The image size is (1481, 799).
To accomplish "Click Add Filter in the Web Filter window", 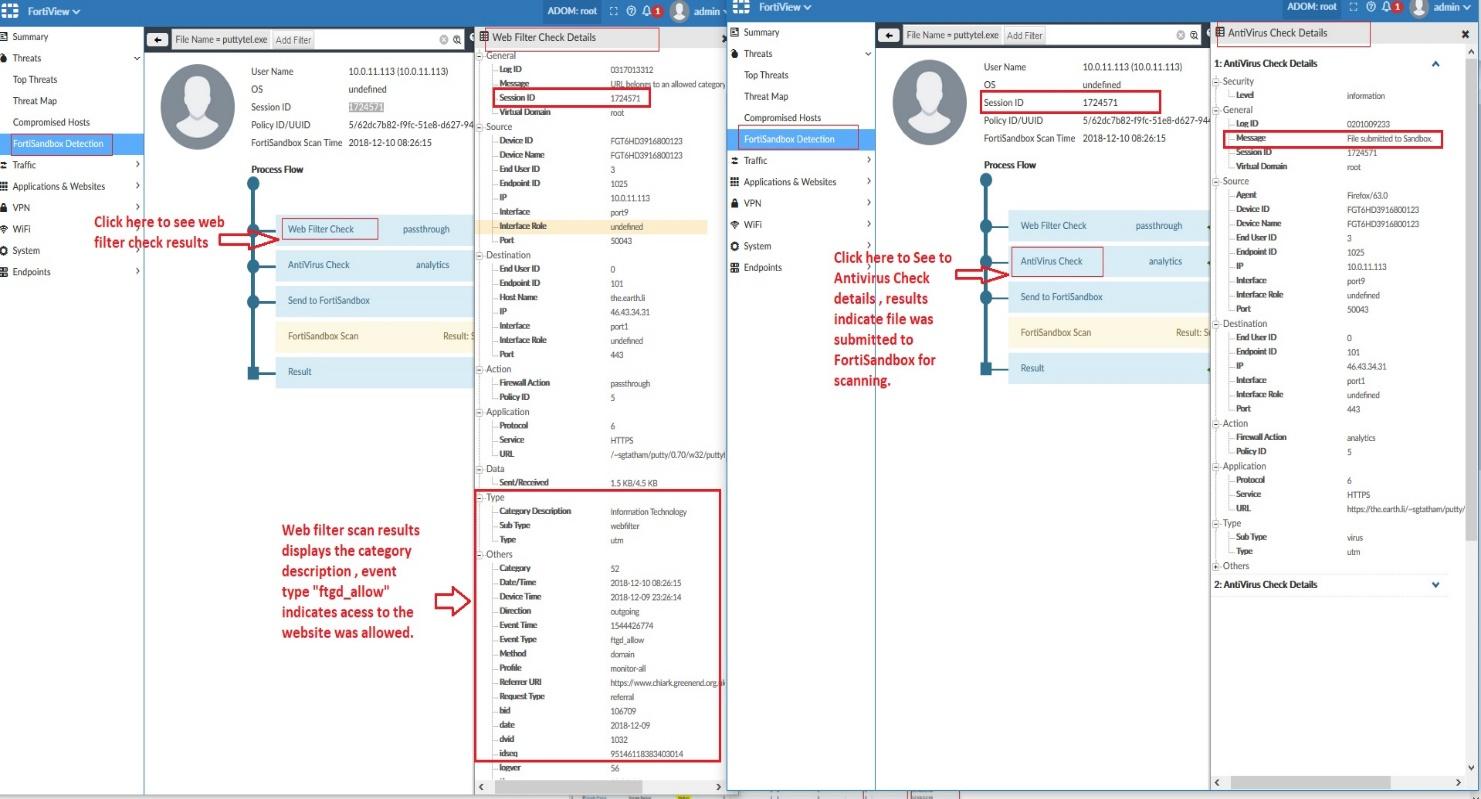I will (293, 40).
